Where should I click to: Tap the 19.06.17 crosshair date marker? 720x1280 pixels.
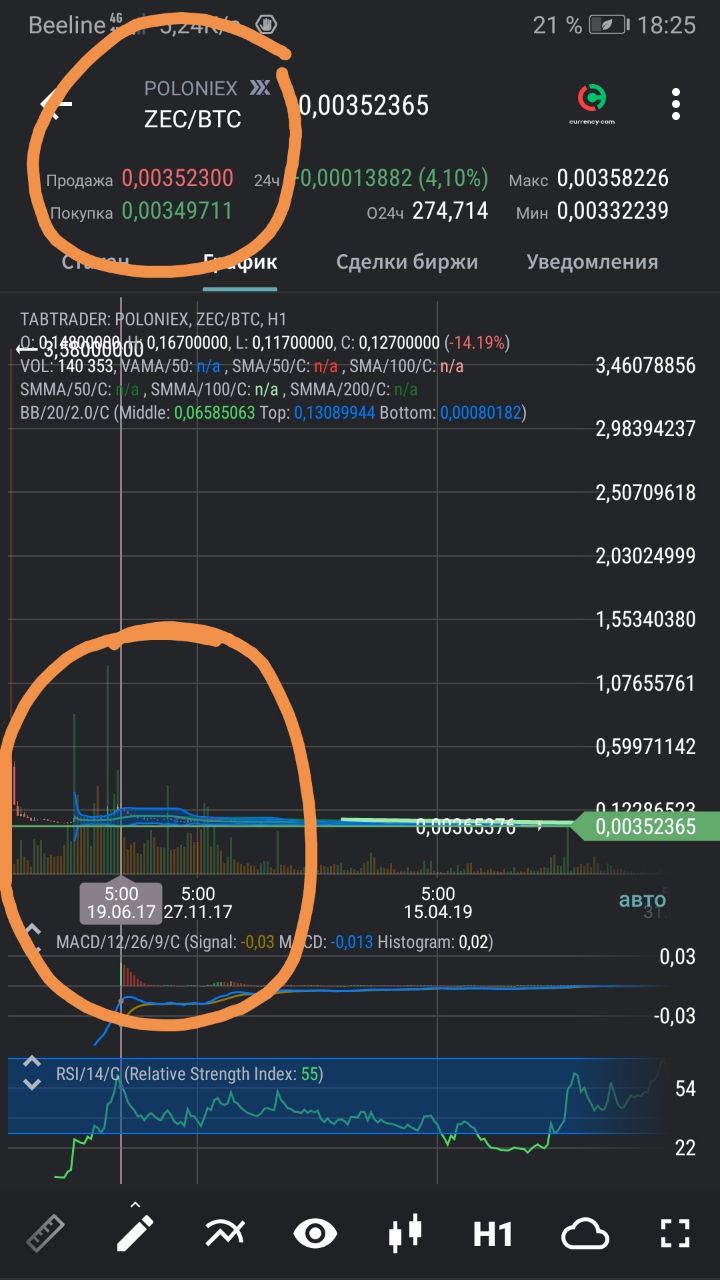[x=121, y=902]
